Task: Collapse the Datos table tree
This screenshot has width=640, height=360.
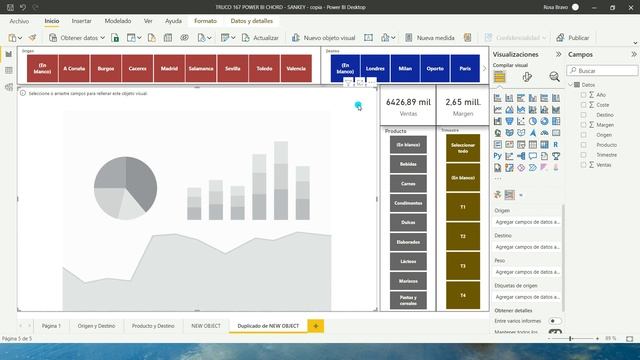Action: [571, 85]
